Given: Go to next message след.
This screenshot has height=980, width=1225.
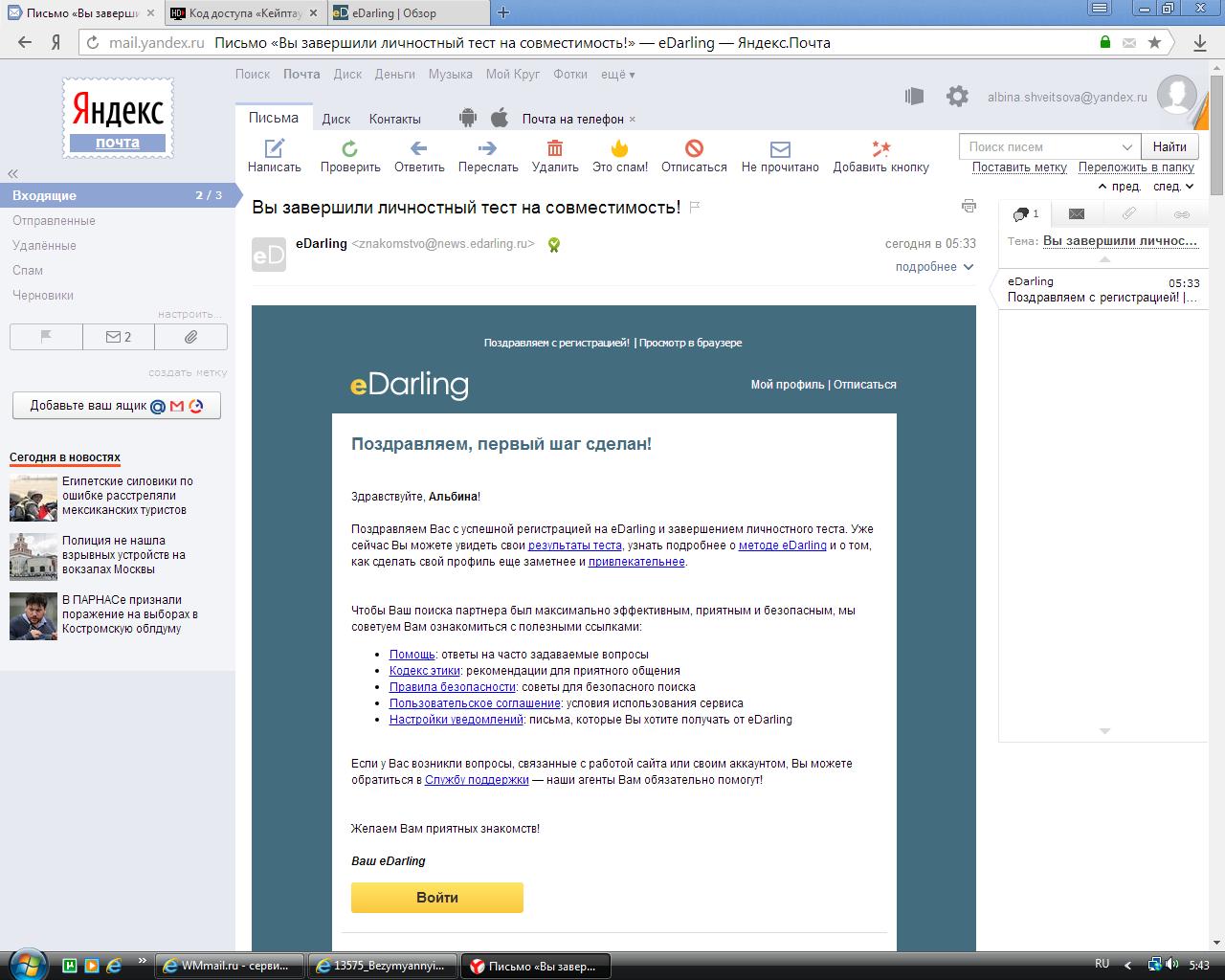Looking at the screenshot, I should point(1173,187).
